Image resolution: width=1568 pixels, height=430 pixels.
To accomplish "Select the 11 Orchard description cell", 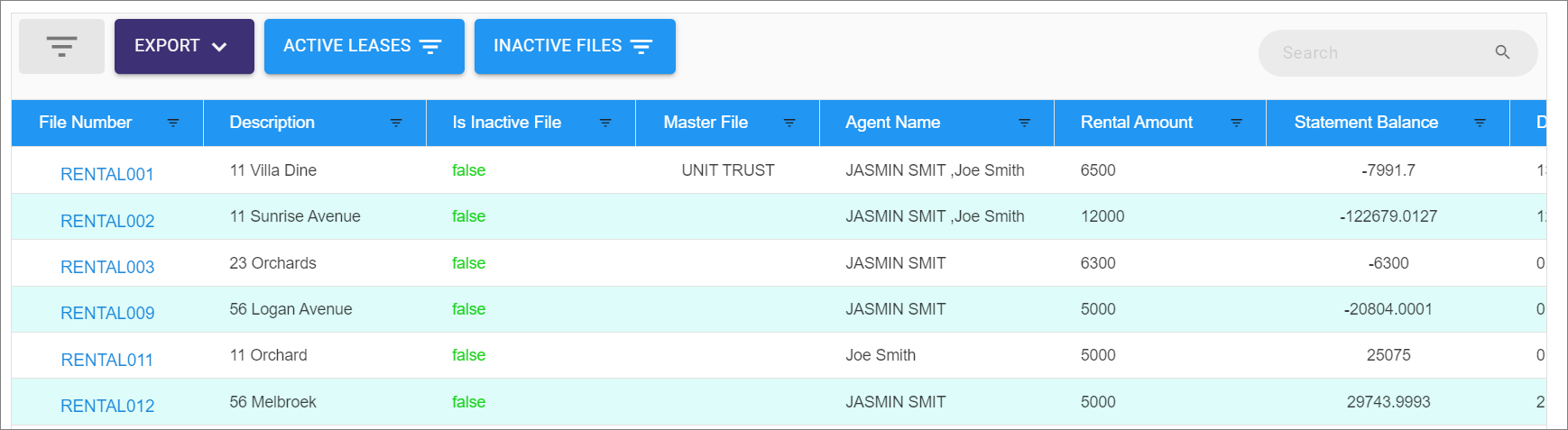I will click(269, 355).
